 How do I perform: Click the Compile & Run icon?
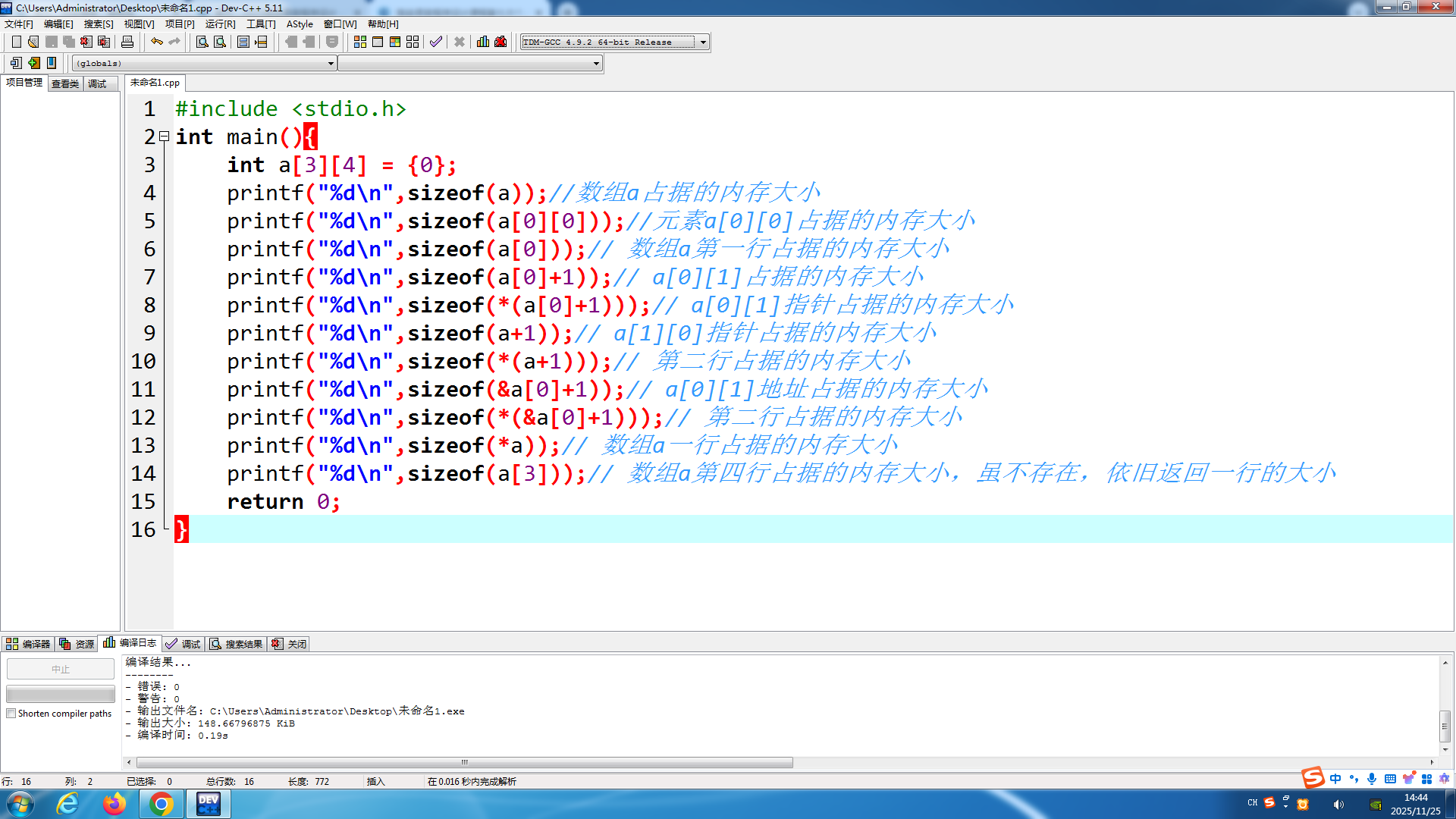pyautogui.click(x=395, y=42)
